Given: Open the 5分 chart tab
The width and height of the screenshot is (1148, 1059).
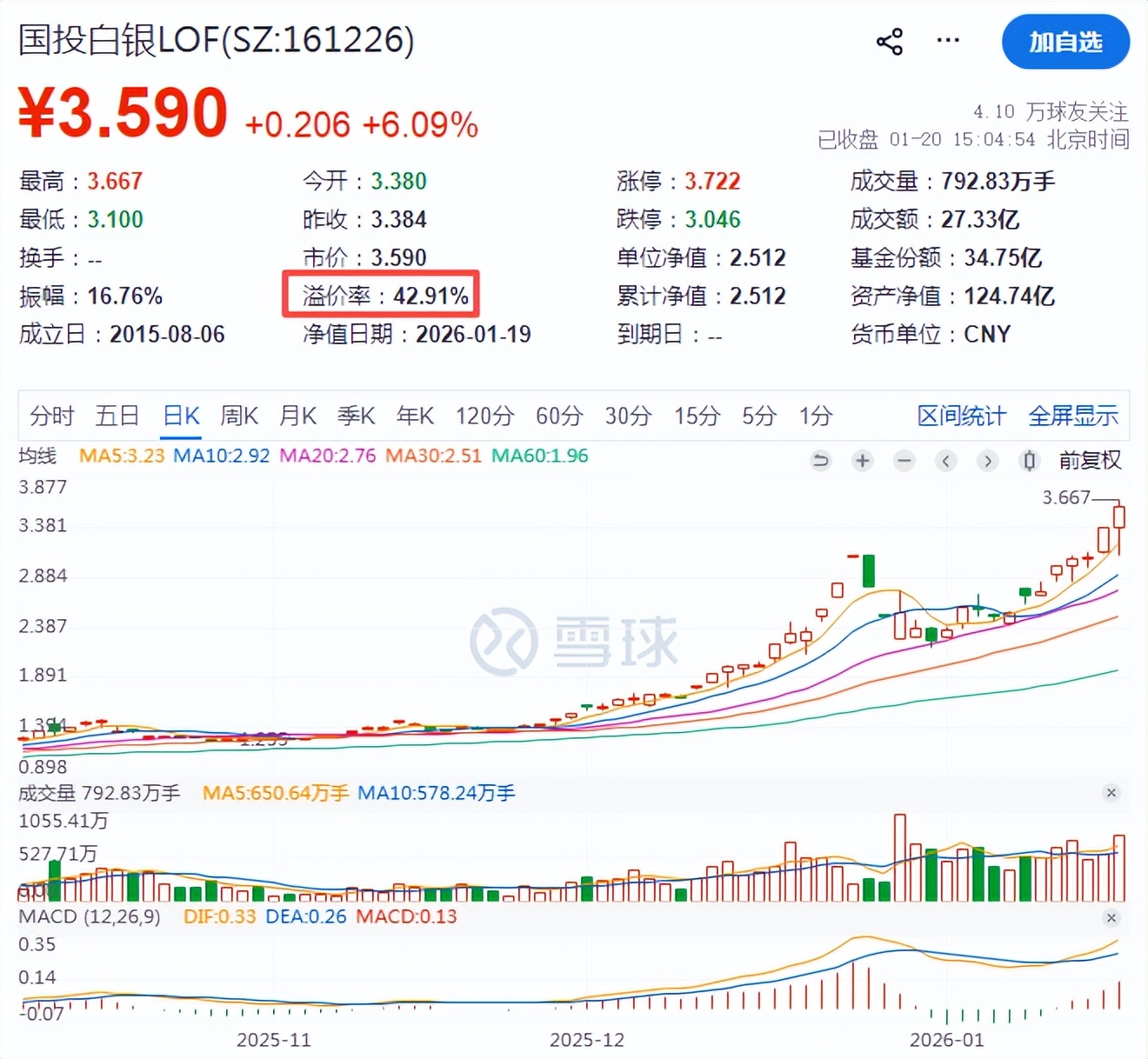Looking at the screenshot, I should pyautogui.click(x=758, y=416).
